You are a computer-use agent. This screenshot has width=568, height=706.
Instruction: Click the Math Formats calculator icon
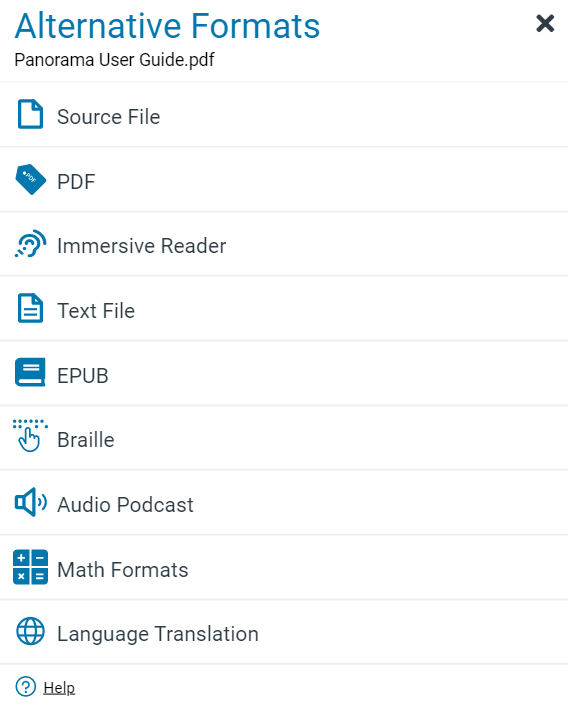tap(30, 567)
